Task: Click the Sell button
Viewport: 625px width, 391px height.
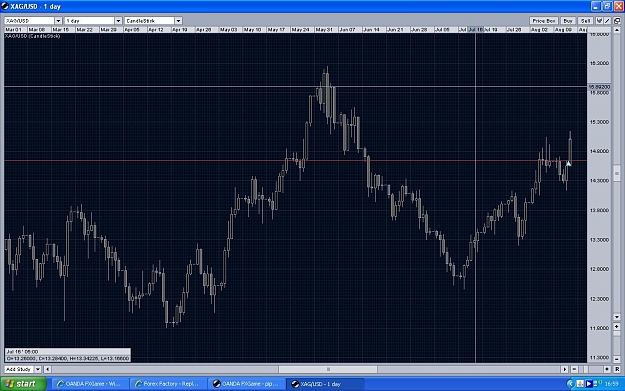Action: pos(585,21)
